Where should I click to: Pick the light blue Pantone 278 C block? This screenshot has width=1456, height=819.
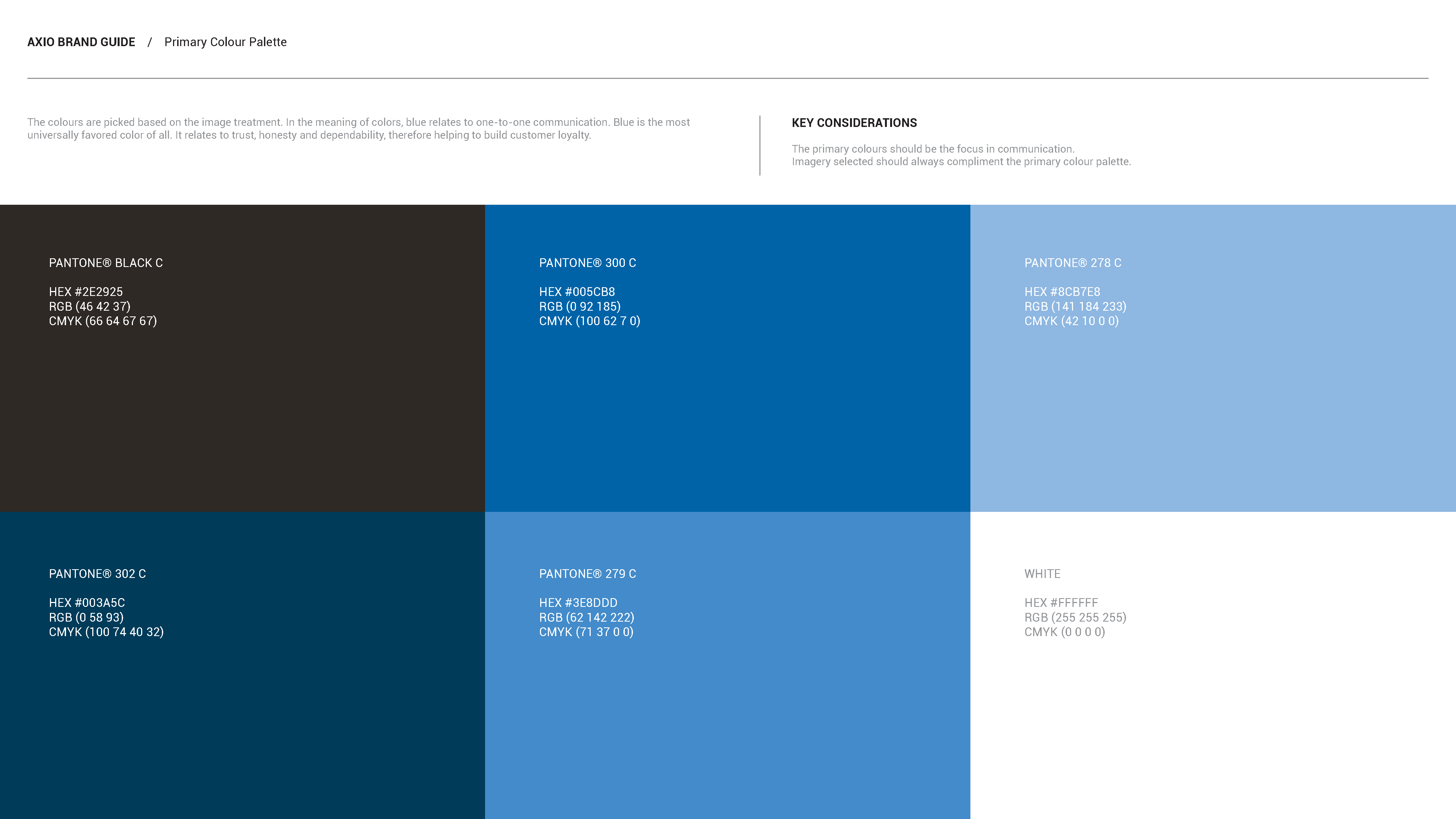1213,358
